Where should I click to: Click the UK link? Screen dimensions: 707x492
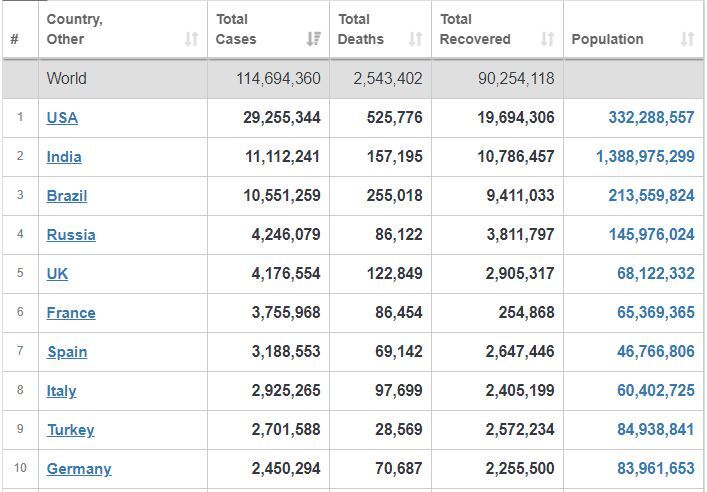[x=57, y=274]
